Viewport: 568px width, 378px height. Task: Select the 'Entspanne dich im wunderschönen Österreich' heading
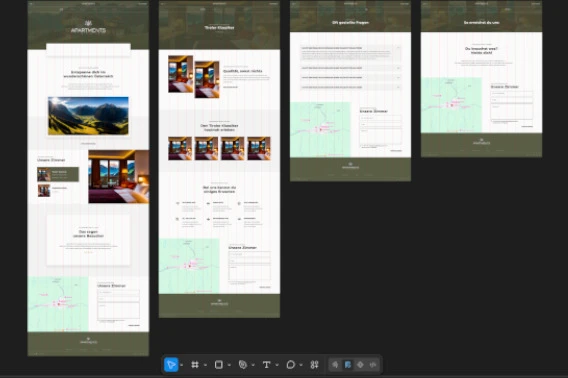(88, 74)
